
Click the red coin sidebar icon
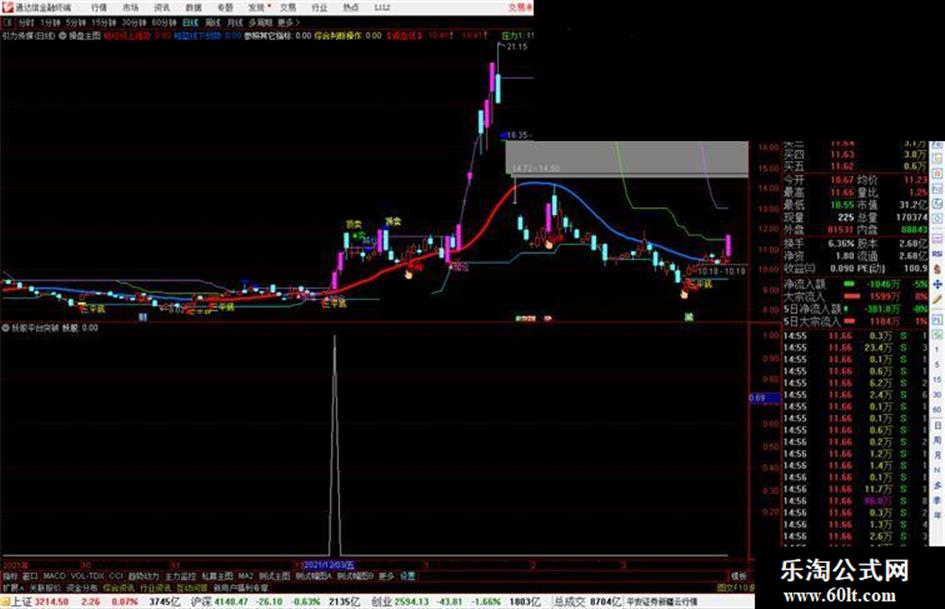click(937, 268)
